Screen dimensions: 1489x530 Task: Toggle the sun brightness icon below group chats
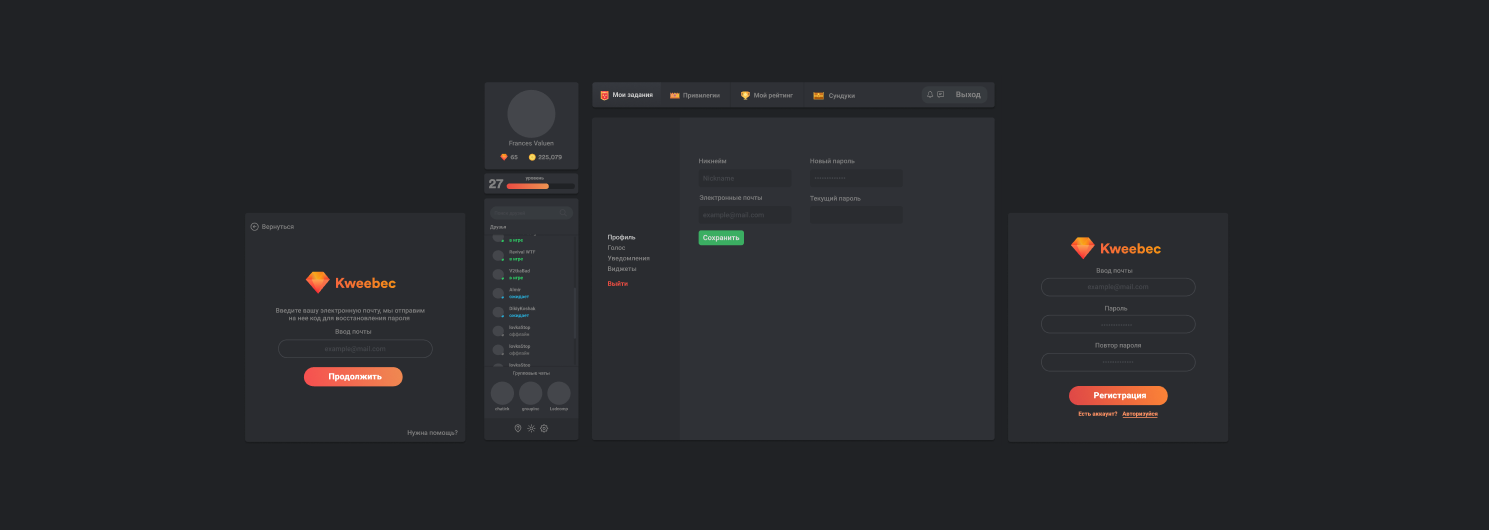(531, 428)
